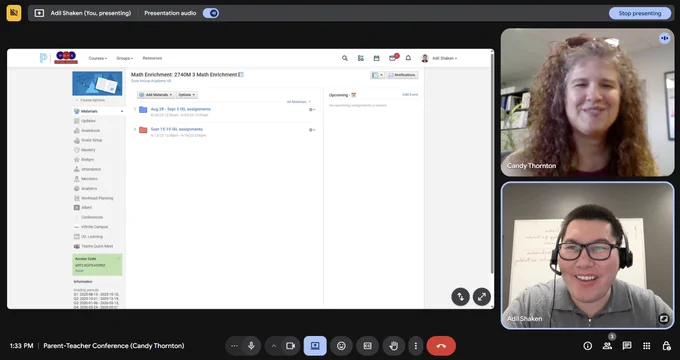Open Course Options under course image

click(92, 100)
